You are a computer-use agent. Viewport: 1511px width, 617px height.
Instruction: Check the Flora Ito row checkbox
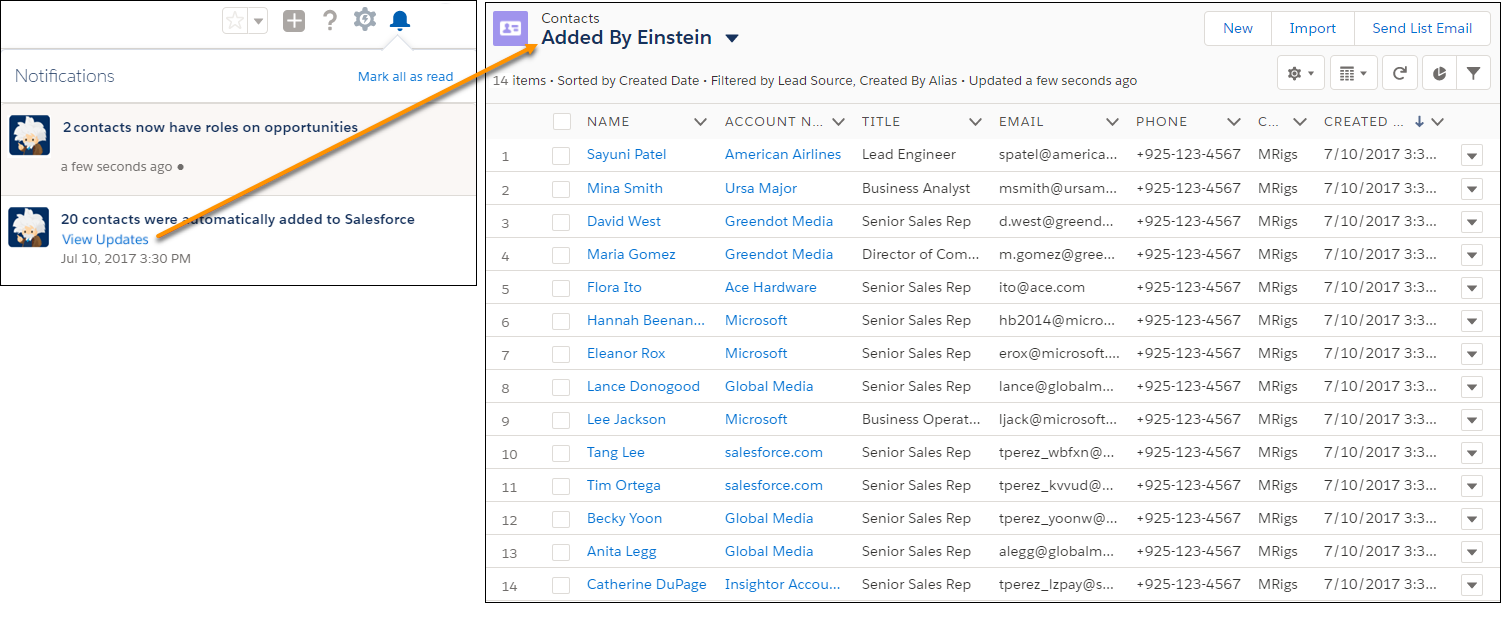[x=562, y=287]
